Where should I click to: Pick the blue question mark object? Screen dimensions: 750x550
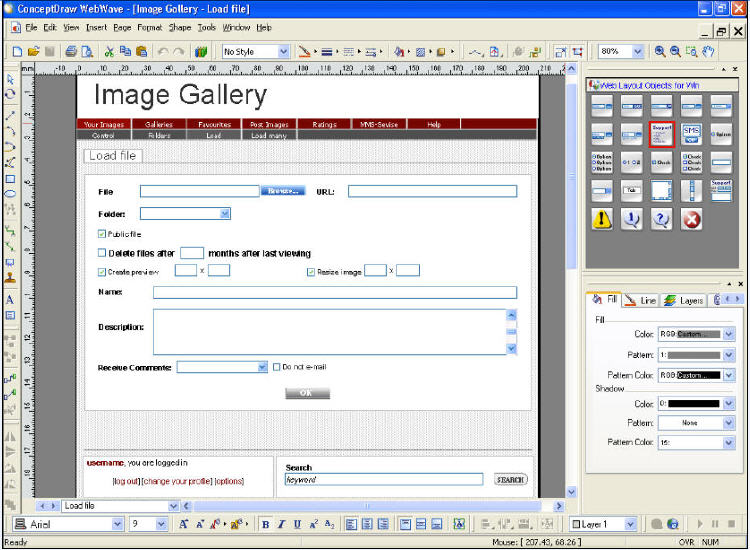662,219
